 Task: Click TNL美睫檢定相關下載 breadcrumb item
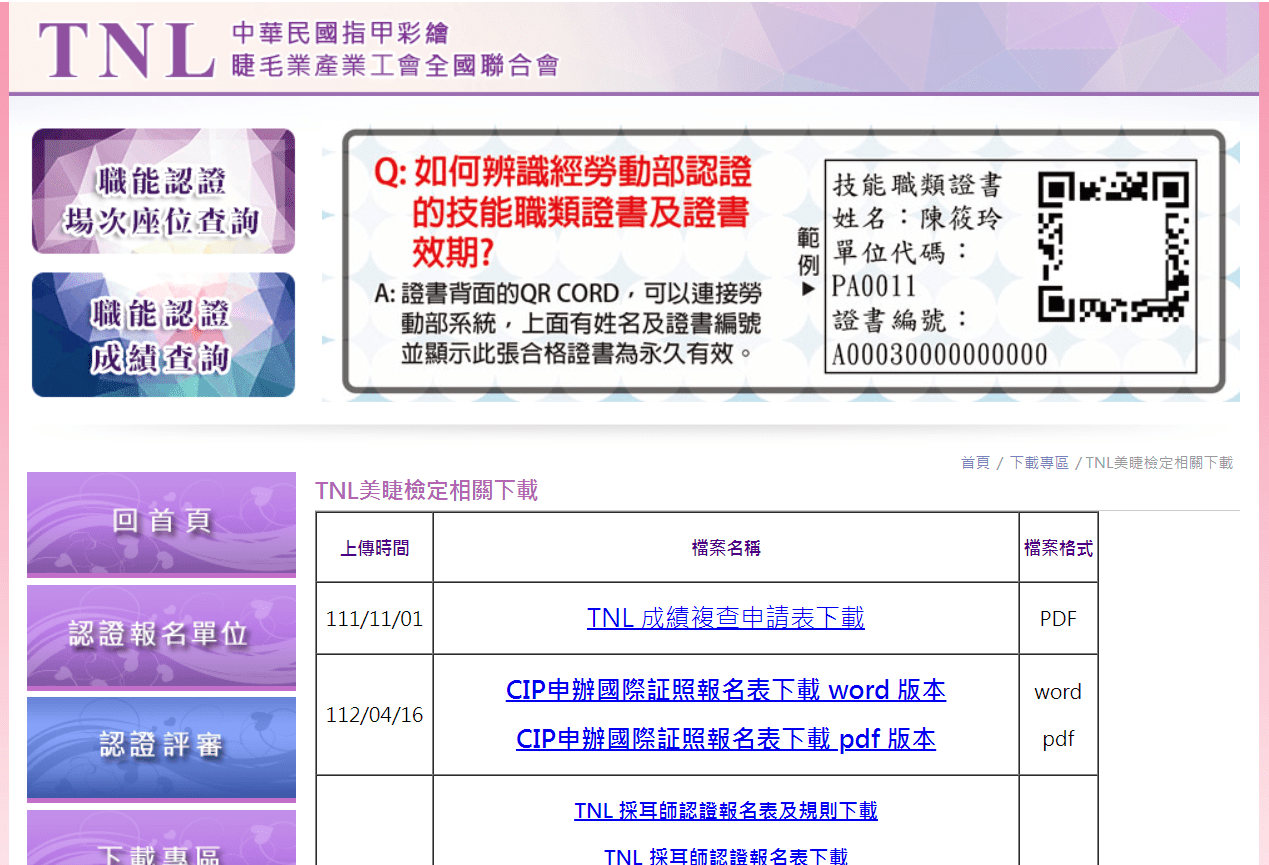1159,463
